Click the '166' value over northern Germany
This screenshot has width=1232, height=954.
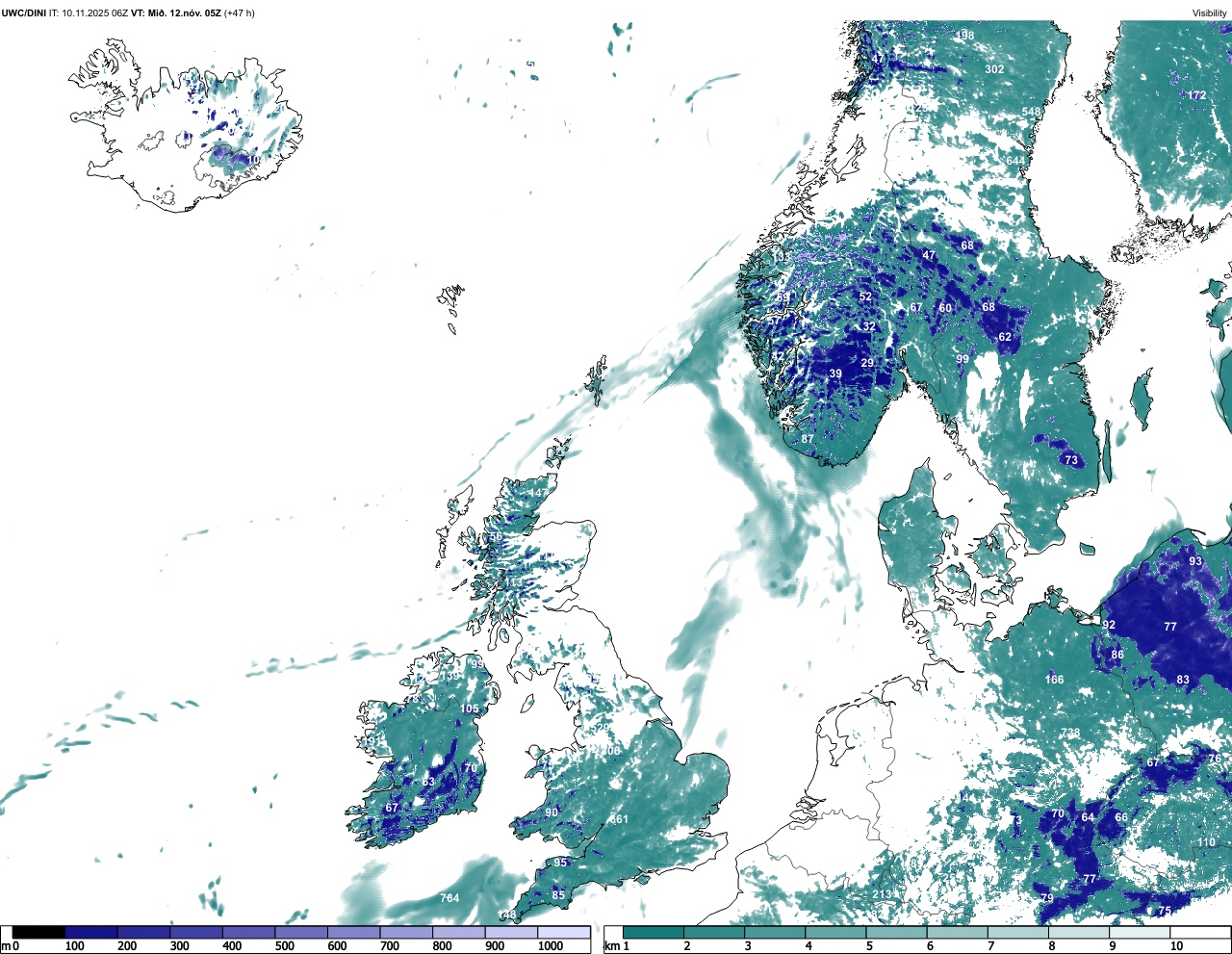[x=1055, y=680]
